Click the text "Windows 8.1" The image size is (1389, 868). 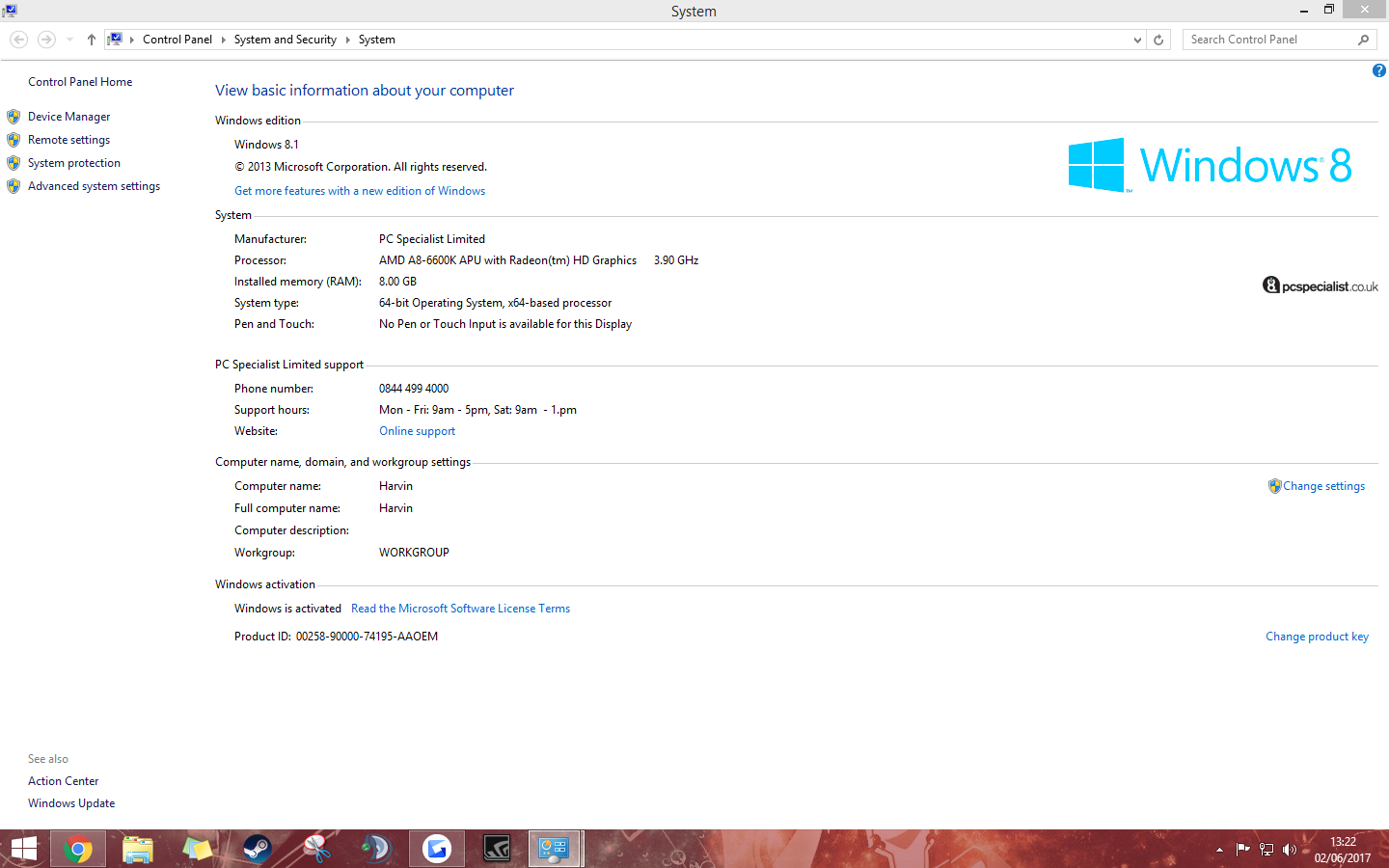266,145
